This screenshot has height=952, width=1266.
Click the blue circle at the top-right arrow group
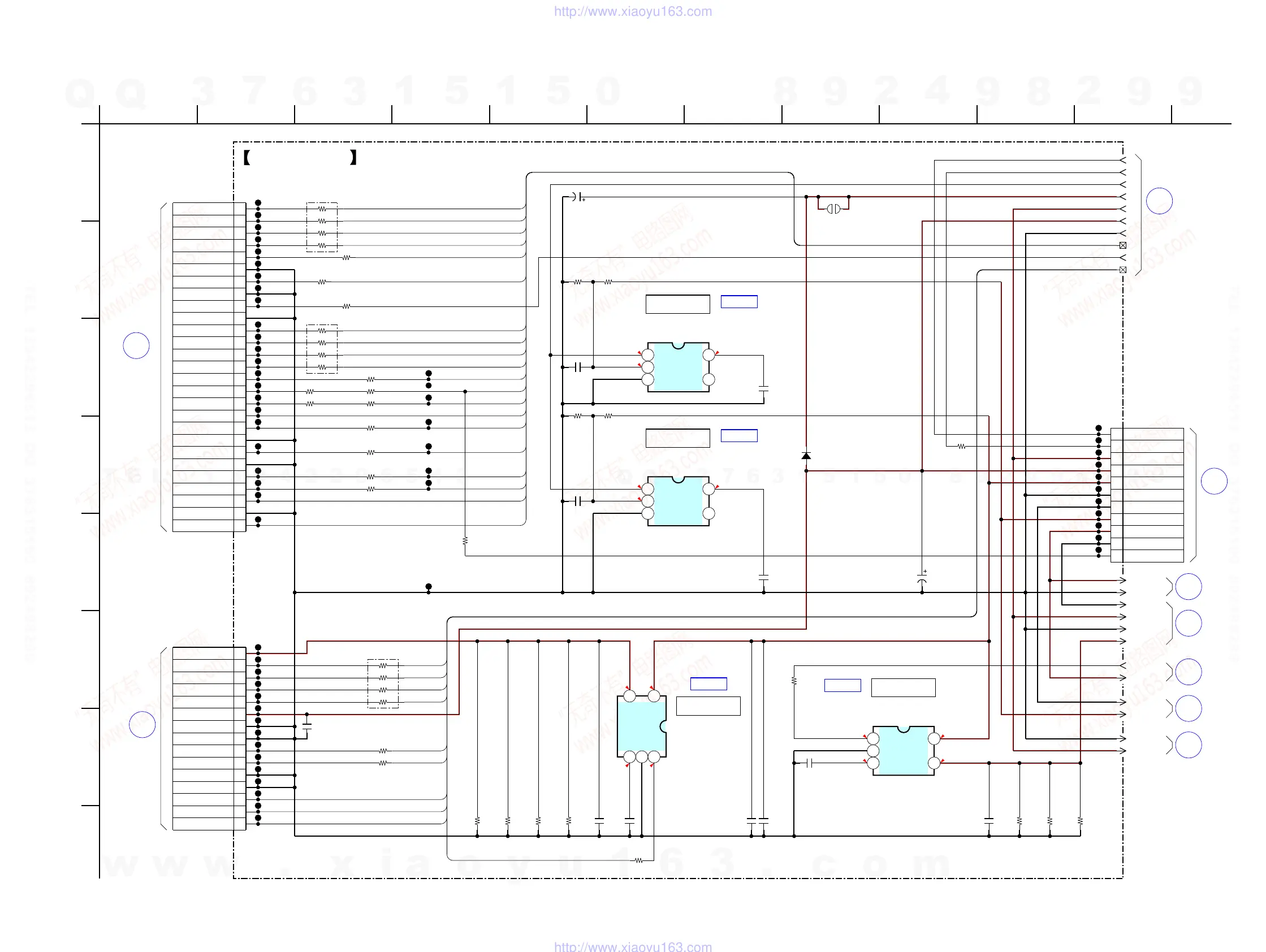tap(1159, 201)
